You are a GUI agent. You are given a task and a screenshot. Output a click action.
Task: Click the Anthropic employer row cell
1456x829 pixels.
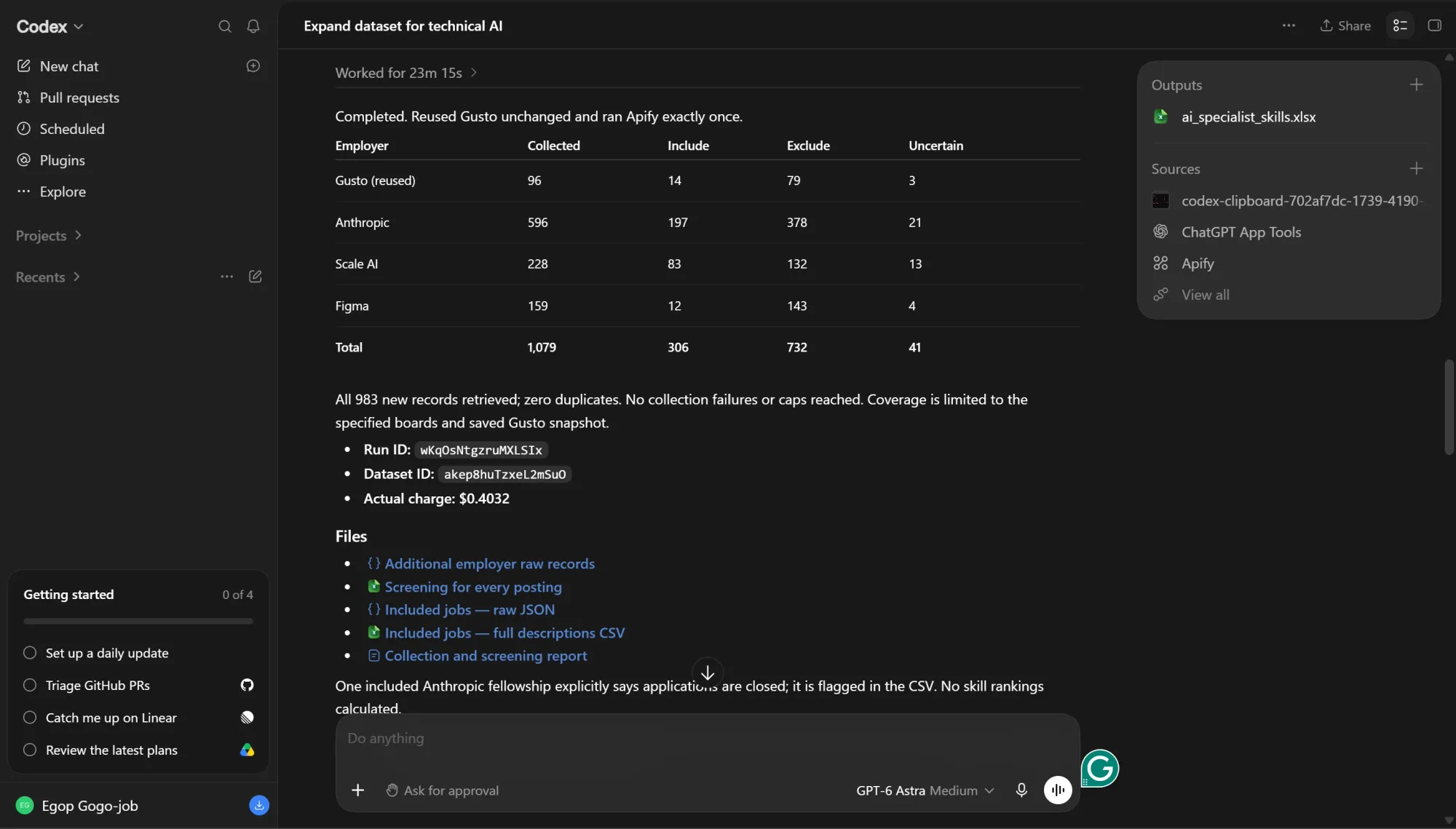click(x=362, y=223)
